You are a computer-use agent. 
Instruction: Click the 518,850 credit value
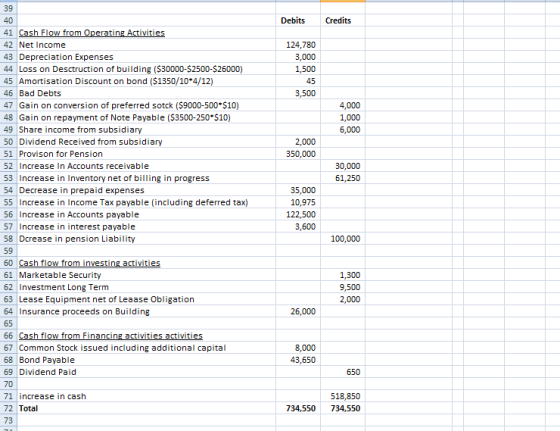[346, 397]
